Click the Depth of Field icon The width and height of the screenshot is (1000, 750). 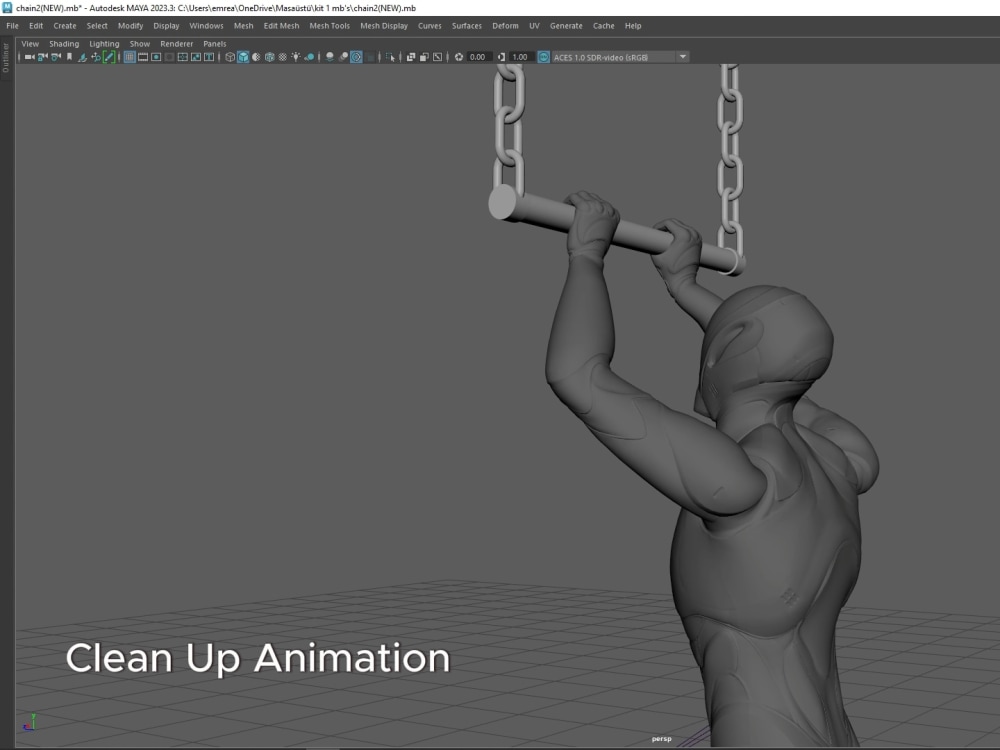click(369, 57)
